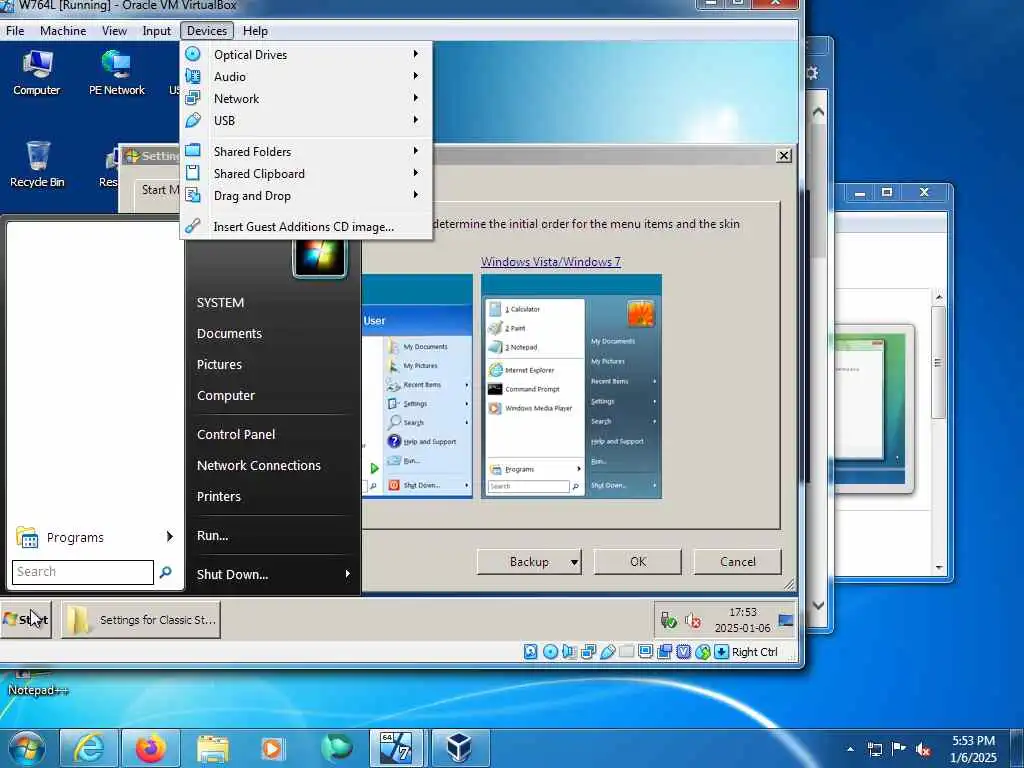Screen dimensions: 1024x768
Task: Click the optical disk indicator in VirtualBox status bar
Action: (x=551, y=652)
